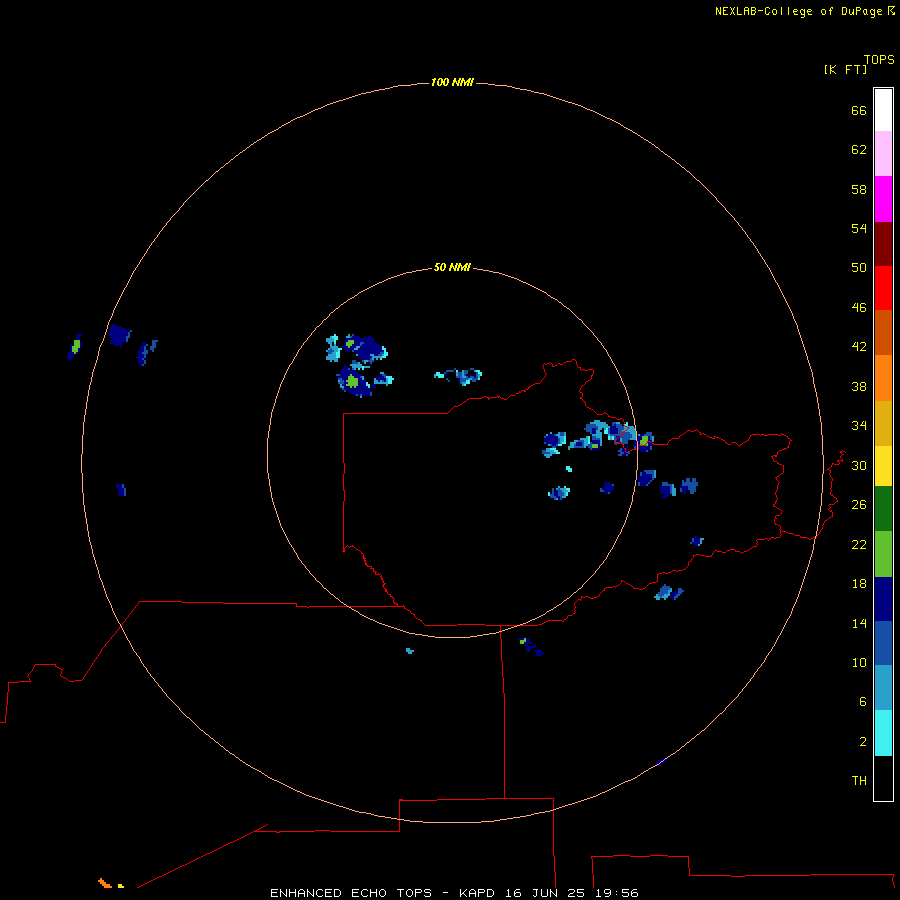The height and width of the screenshot is (900, 900).
Task: Click the legend value 66
Action: click(859, 111)
